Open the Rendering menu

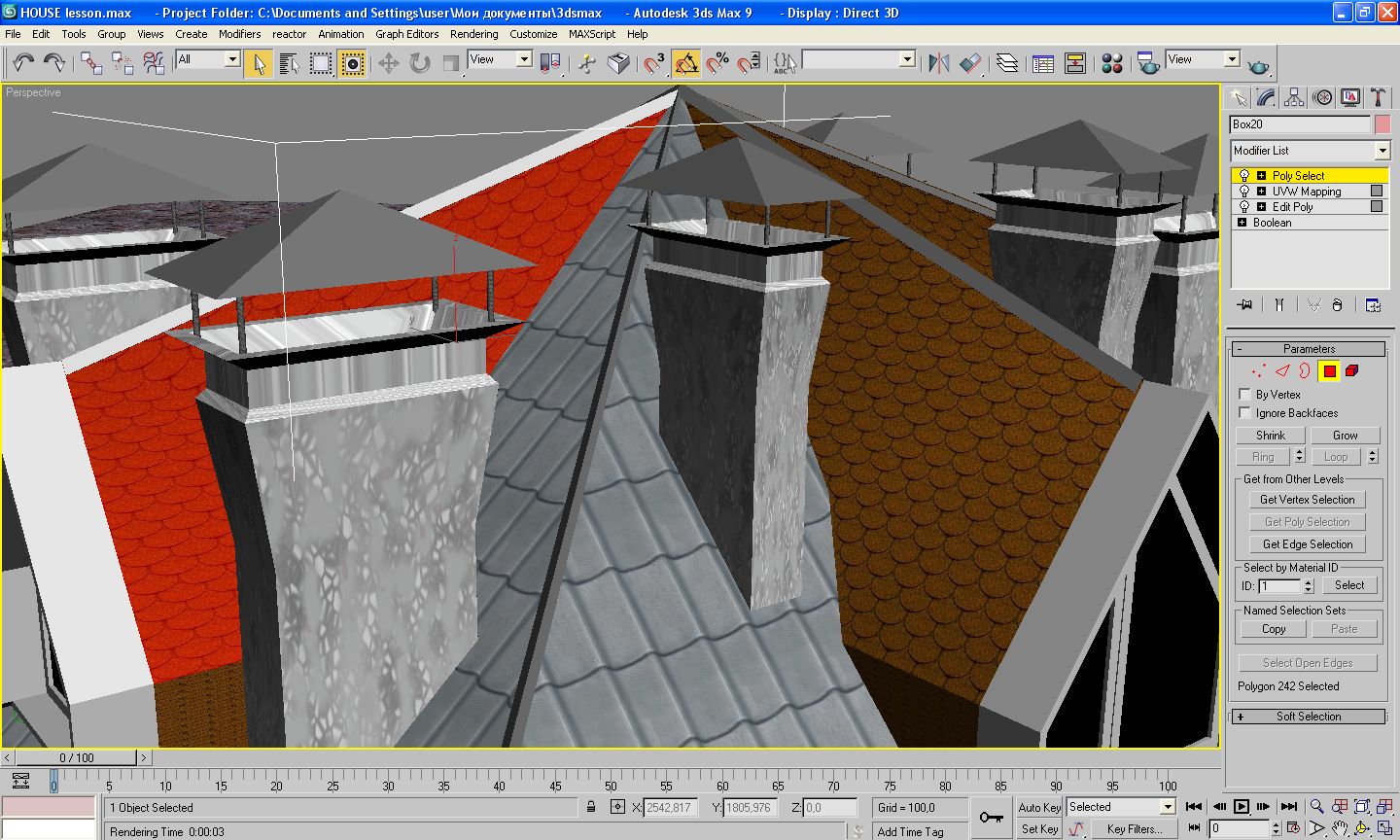(x=473, y=34)
